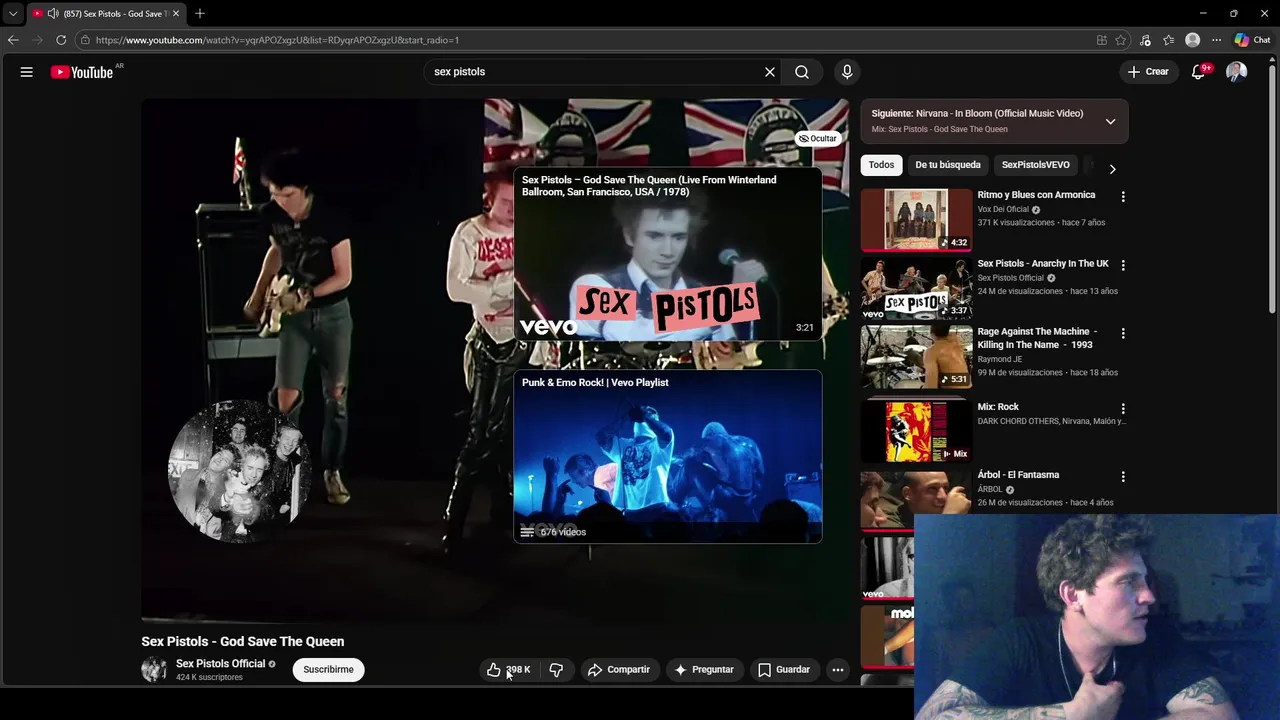This screenshot has width=1280, height=720.
Task: Like the video (398 K)
Action: point(509,670)
